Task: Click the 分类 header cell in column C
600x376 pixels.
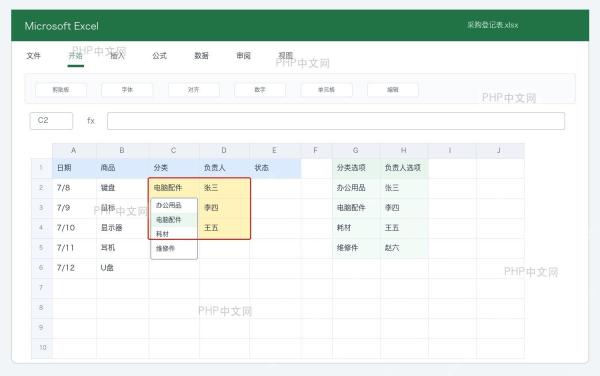Action: 174,168
